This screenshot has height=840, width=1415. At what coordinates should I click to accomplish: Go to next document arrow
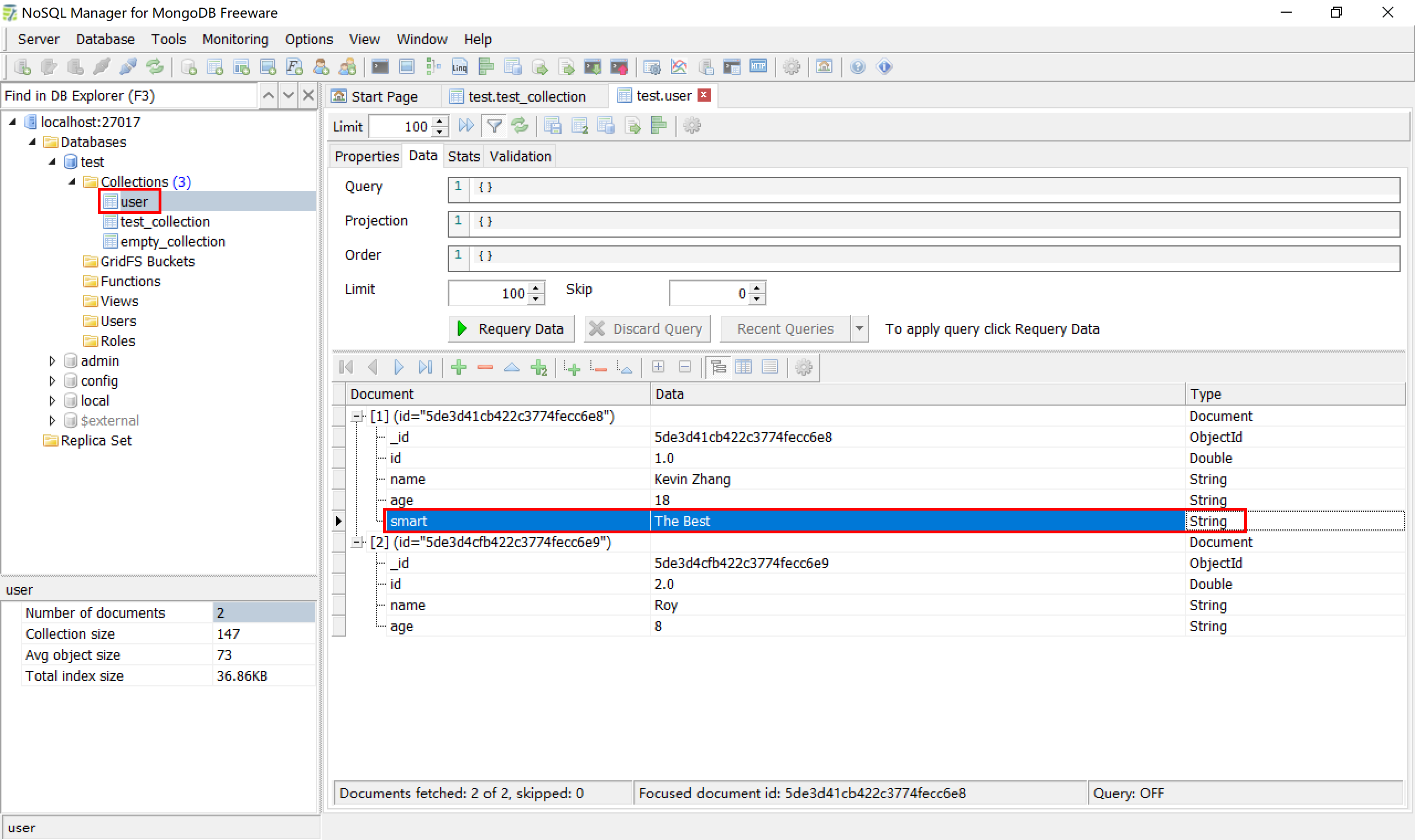399,368
